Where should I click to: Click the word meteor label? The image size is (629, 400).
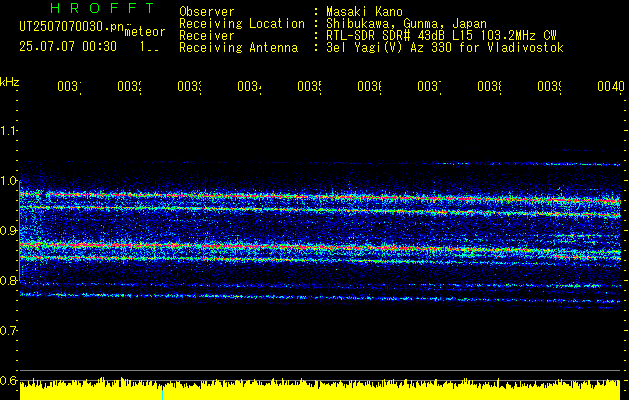coord(145,32)
